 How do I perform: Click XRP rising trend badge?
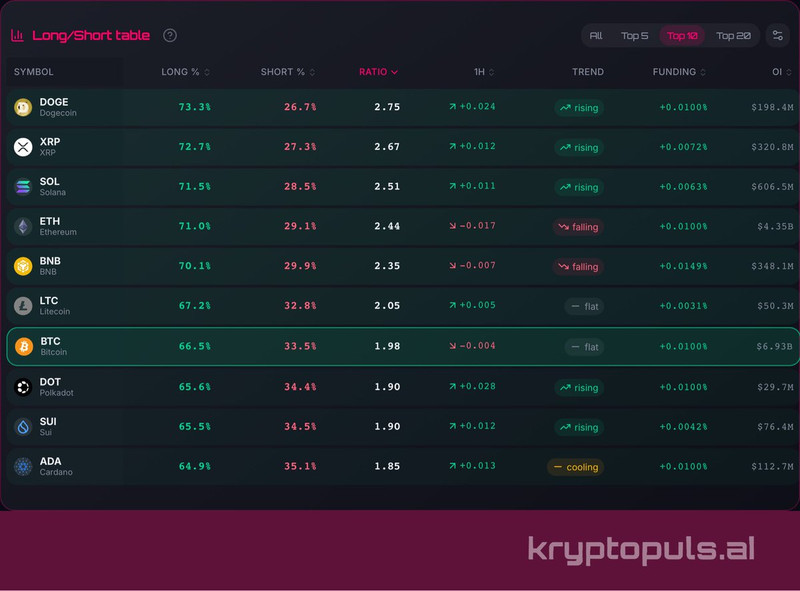click(579, 147)
